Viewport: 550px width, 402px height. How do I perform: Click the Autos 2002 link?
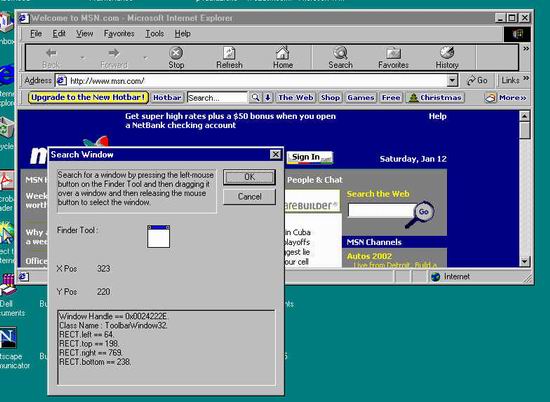(x=369, y=256)
